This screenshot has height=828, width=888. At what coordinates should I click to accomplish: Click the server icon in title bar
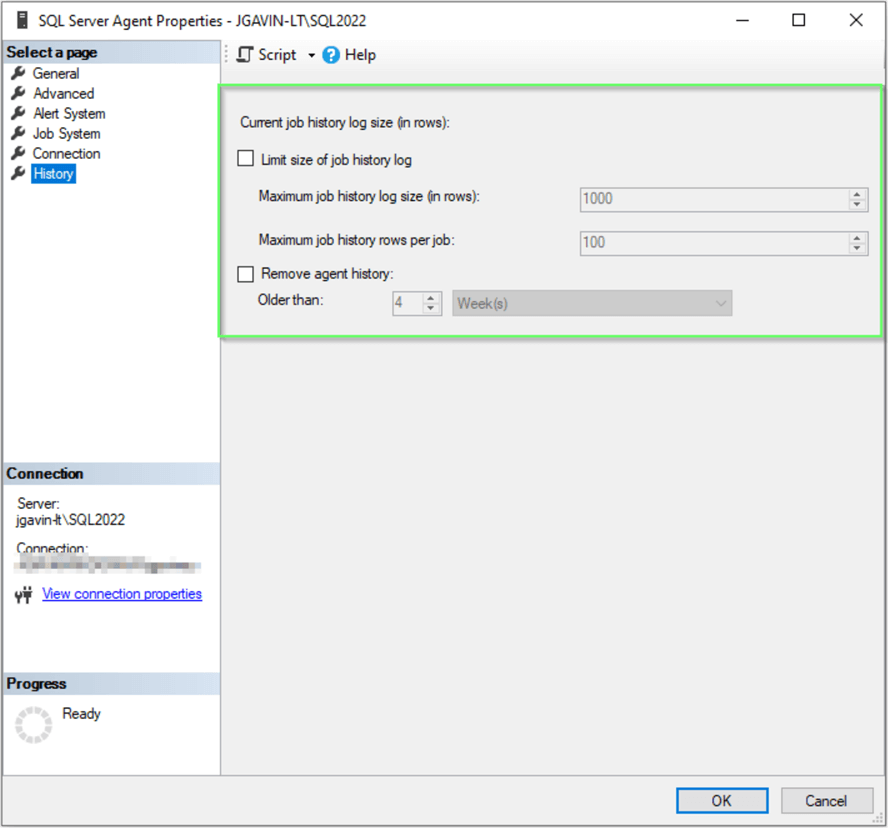pyautogui.click(x=22, y=20)
